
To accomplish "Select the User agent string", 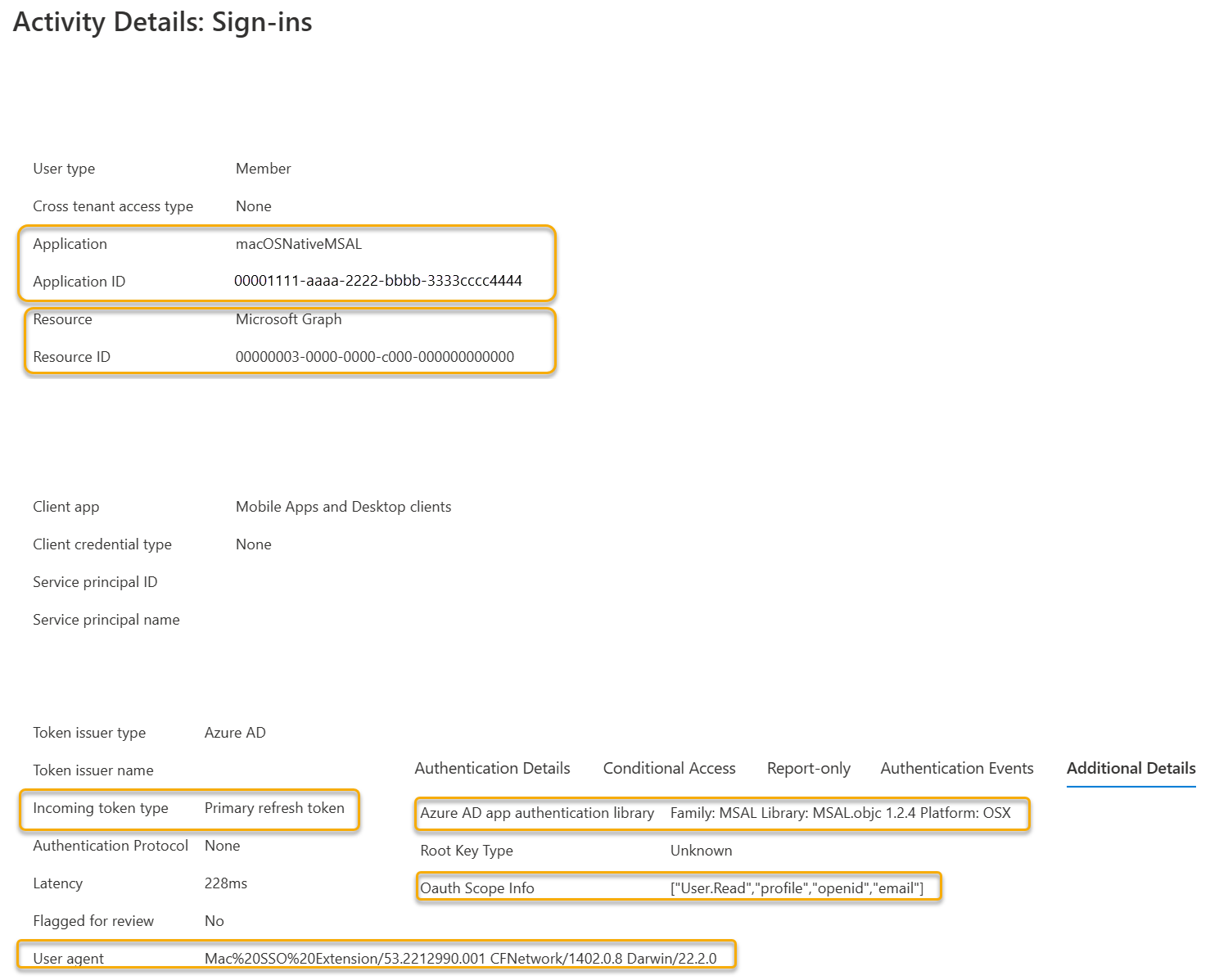I will click(x=459, y=955).
